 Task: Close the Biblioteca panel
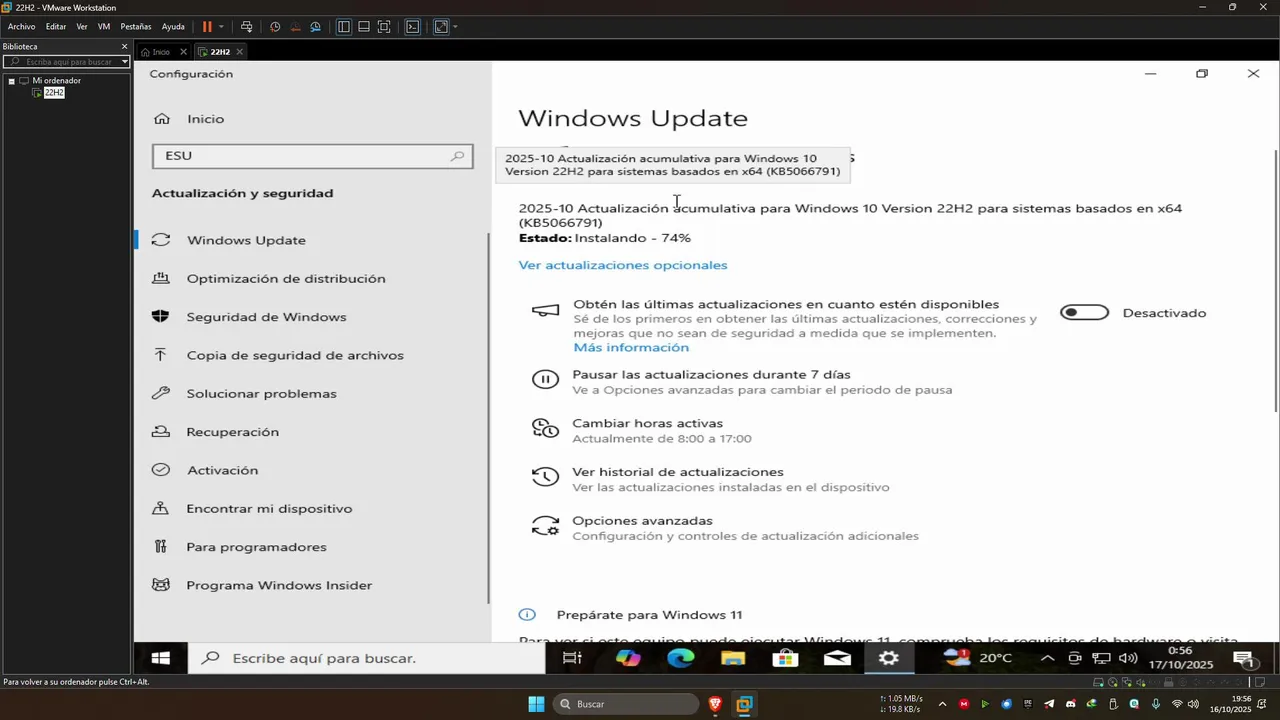pyautogui.click(x=125, y=46)
